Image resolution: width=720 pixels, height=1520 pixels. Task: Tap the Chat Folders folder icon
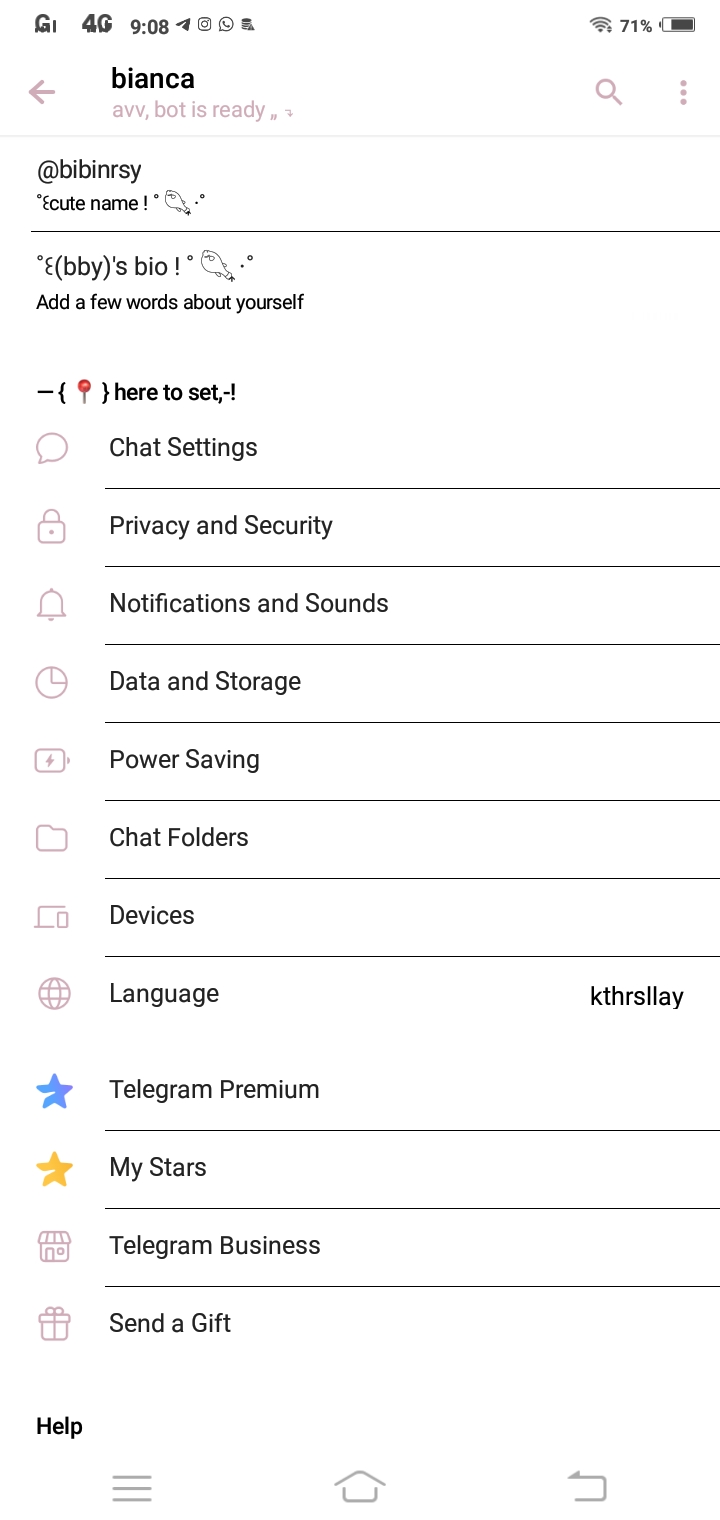(x=52, y=838)
